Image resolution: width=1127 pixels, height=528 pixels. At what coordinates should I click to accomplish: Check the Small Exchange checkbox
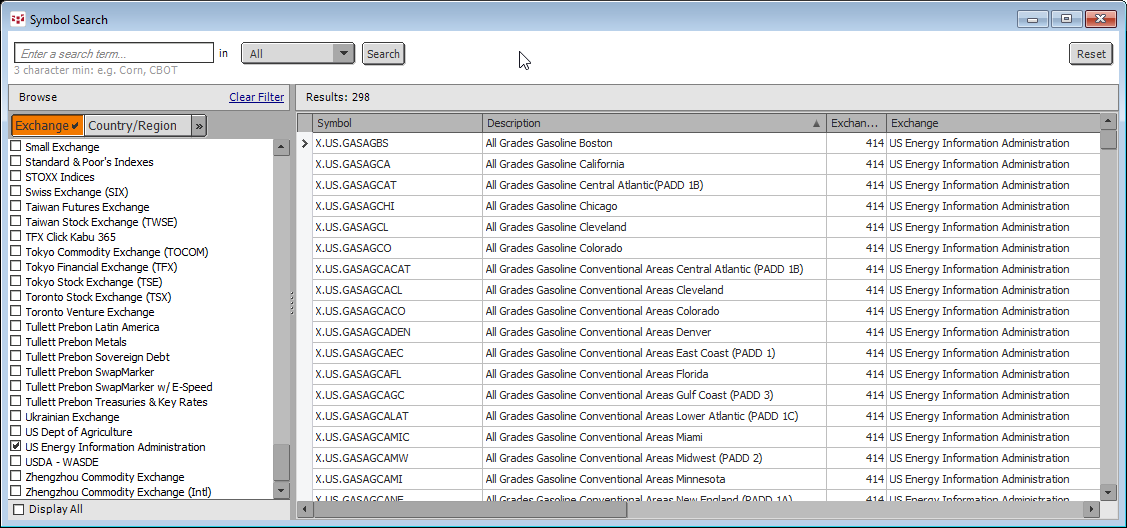pyautogui.click(x=16, y=147)
